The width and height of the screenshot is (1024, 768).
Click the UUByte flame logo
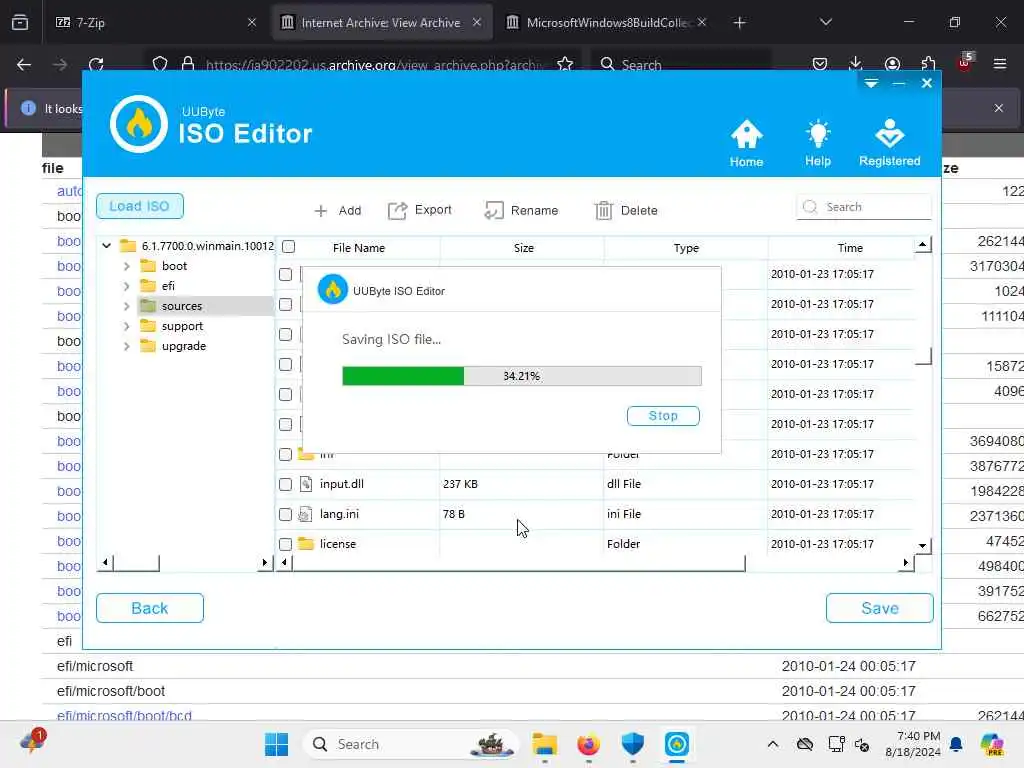[138, 124]
